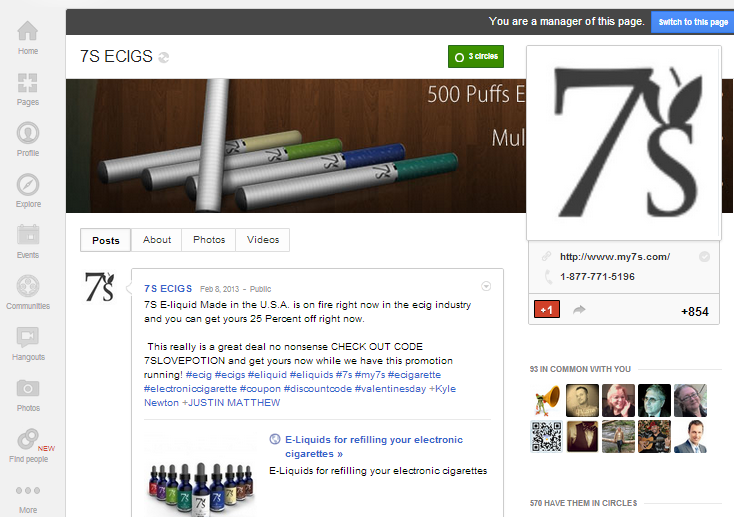Click the cover photo of e-cigarettes
734x517 pixels.
[x=296, y=146]
